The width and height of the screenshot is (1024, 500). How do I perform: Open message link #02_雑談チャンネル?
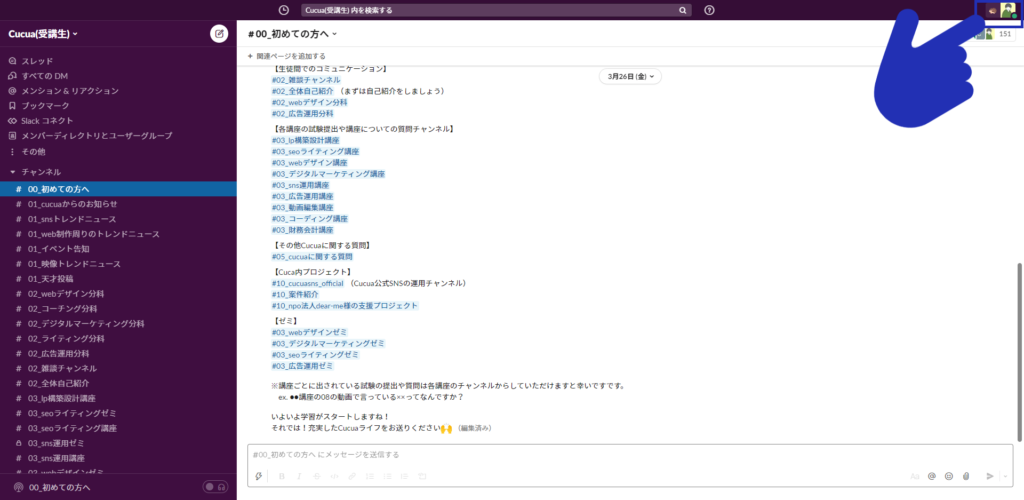tap(306, 79)
